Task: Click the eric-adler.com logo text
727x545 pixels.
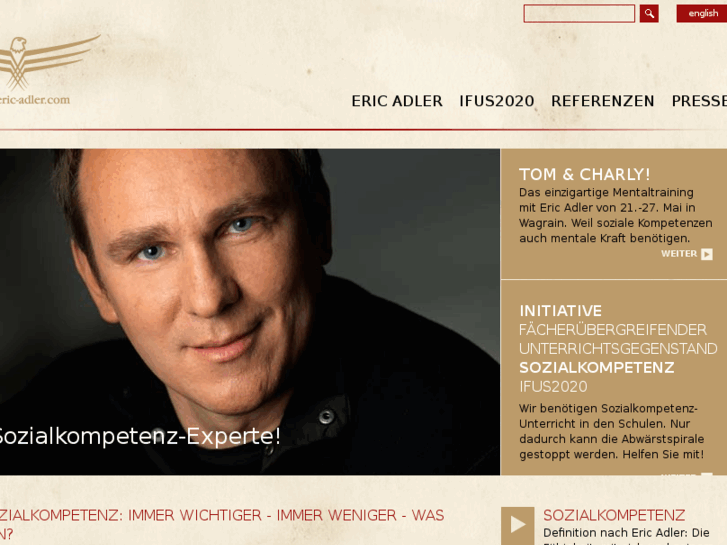Action: coord(35,100)
